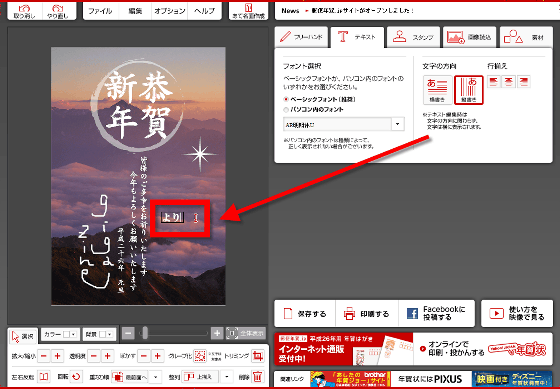Select the テキスト text tab
Viewport: 560px width, 389px height.
357,37
